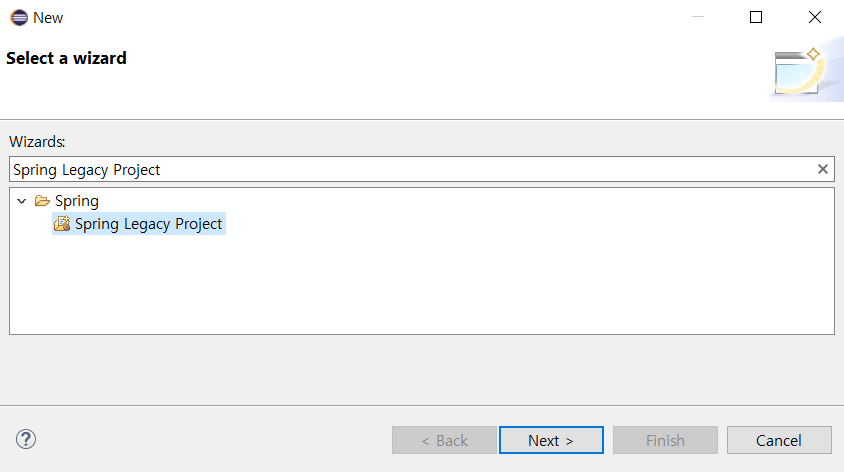Click the "Wizards:" label
Screen dimensions: 844x472
point(37,142)
